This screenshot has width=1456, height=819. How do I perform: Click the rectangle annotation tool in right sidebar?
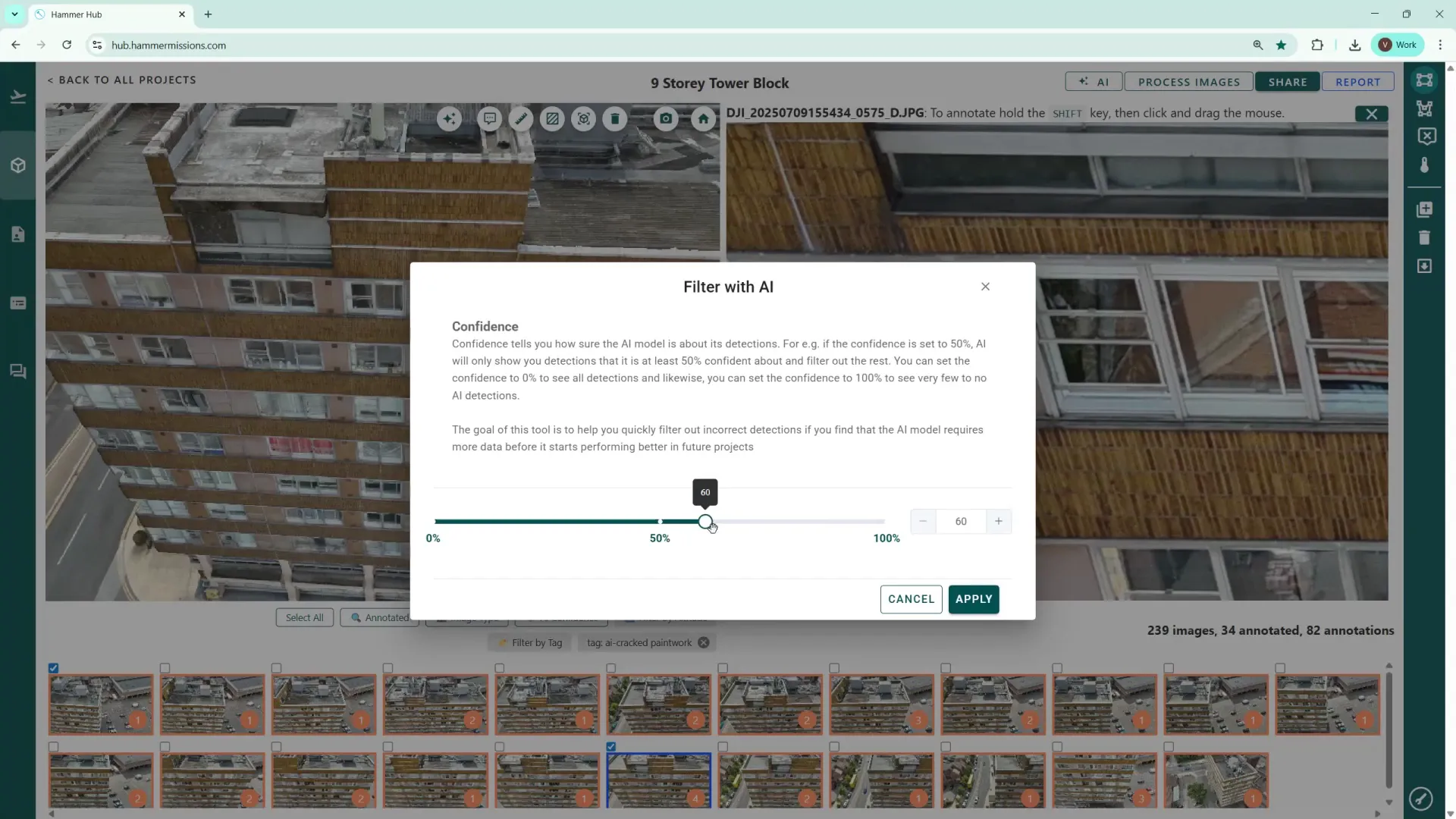click(x=1424, y=80)
